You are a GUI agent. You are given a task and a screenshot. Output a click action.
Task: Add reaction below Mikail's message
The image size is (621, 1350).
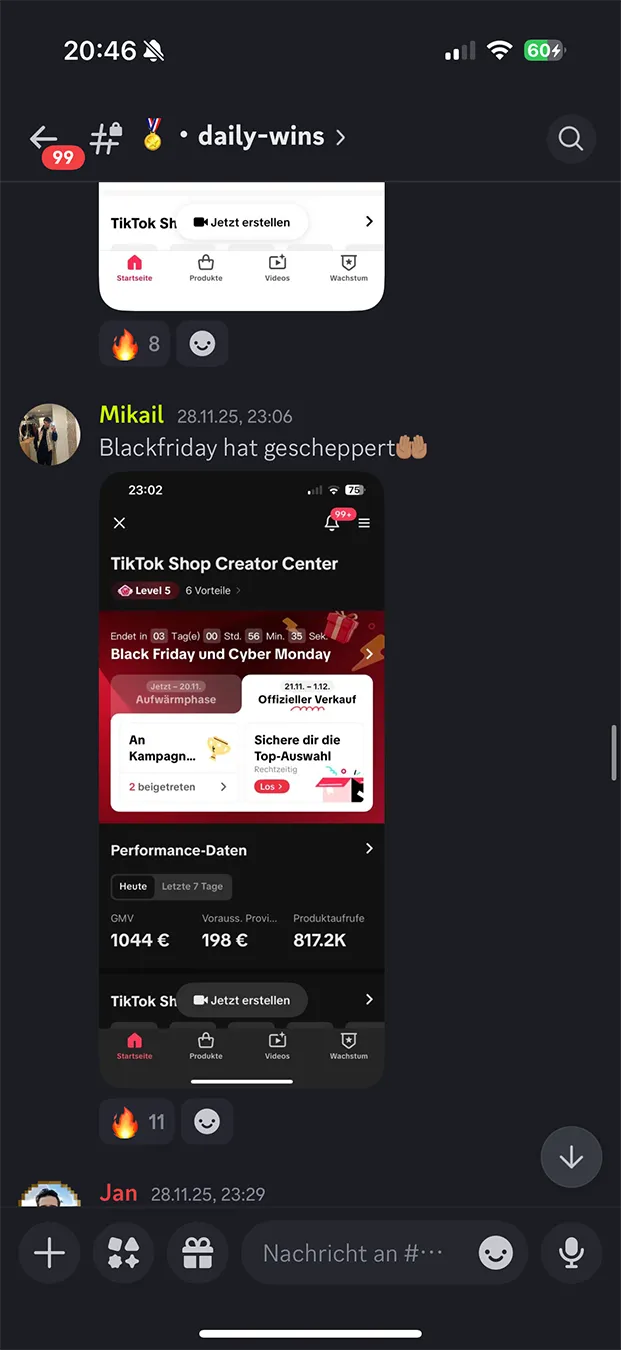tap(207, 1122)
